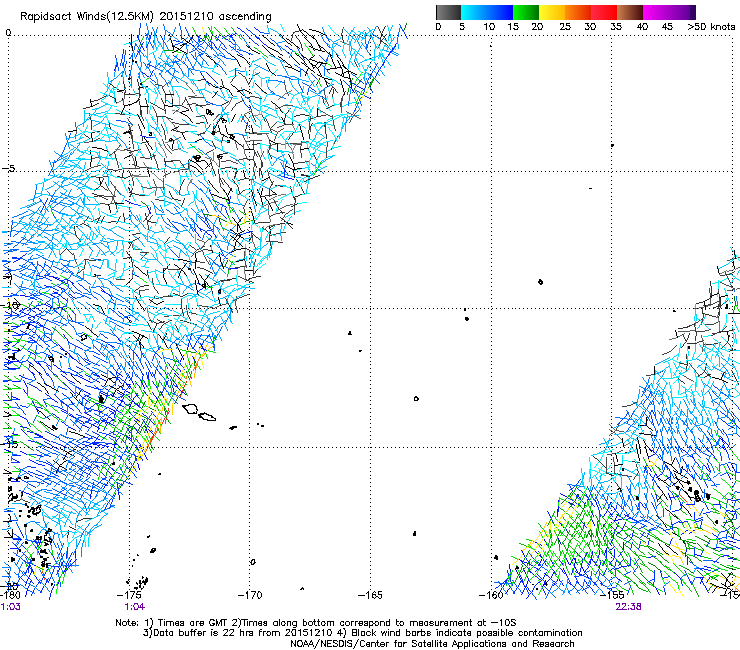Click the -170 longitude axis label

tap(250, 595)
